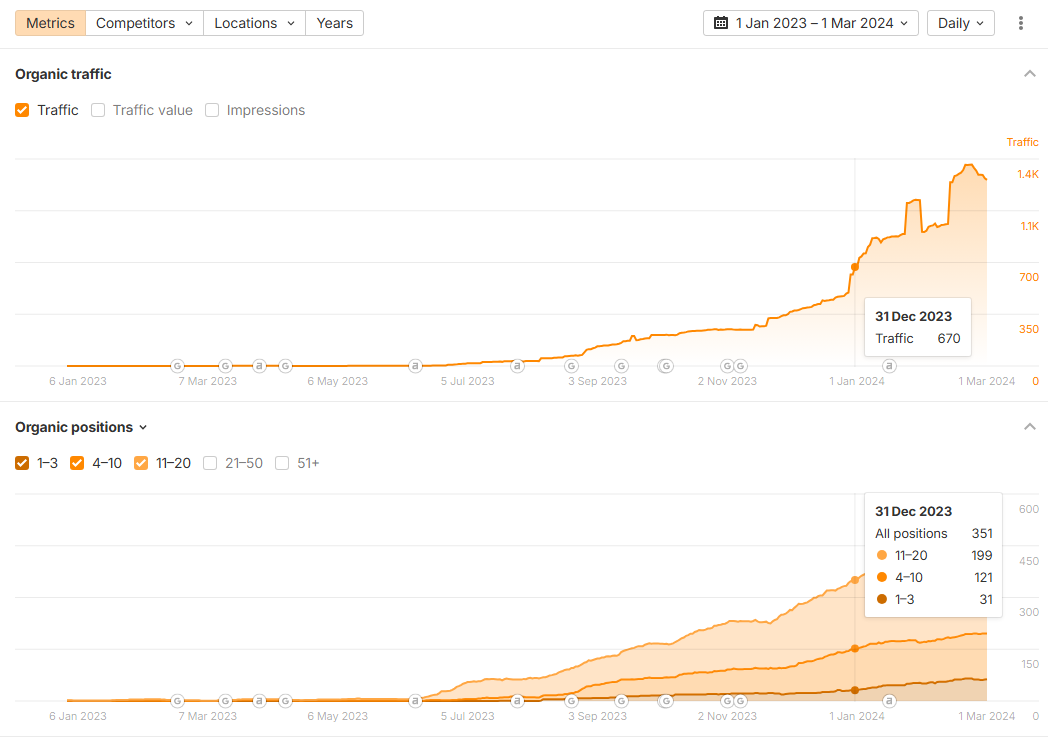Open the Daily granularity dropdown
The width and height of the screenshot is (1048, 737).
point(960,23)
